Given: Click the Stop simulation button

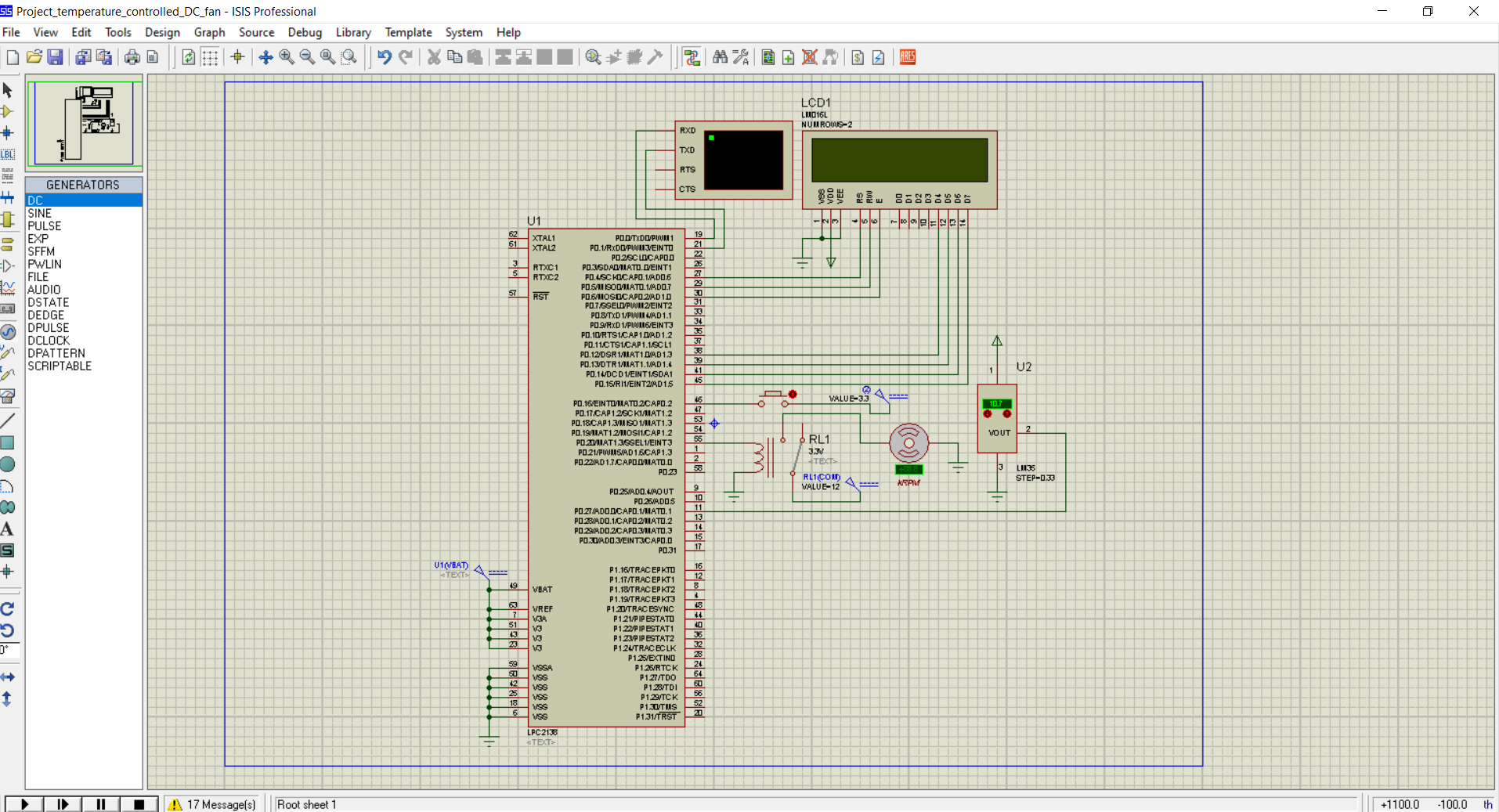Looking at the screenshot, I should (139, 804).
